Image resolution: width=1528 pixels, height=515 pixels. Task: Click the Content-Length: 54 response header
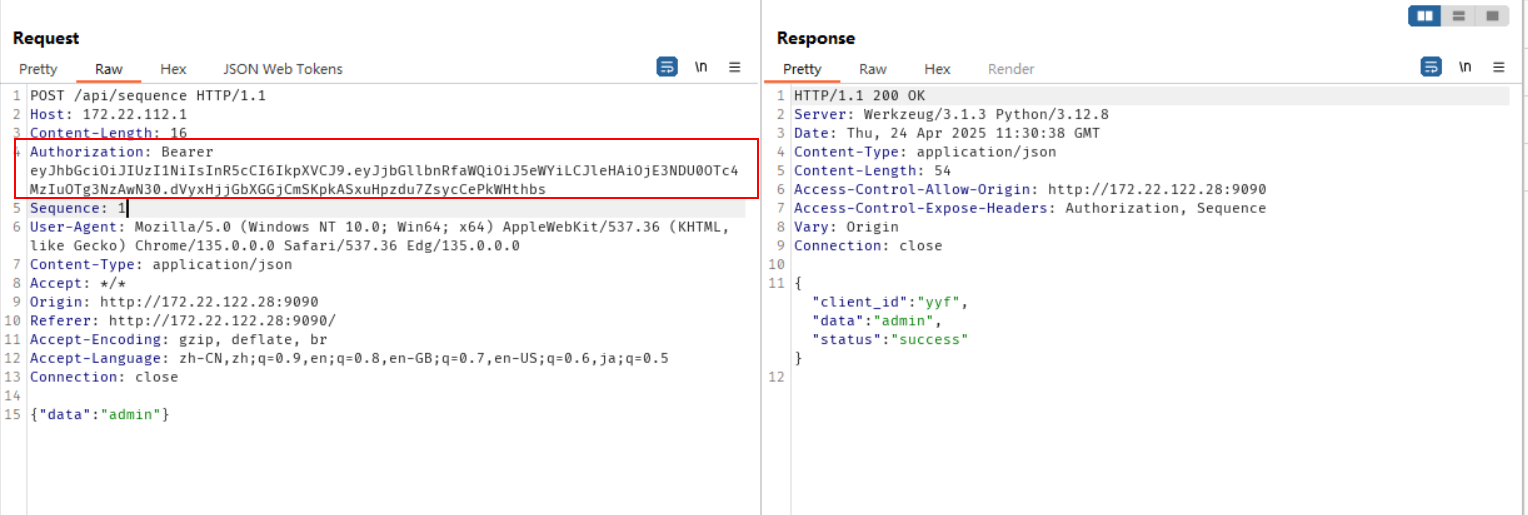click(x=872, y=171)
